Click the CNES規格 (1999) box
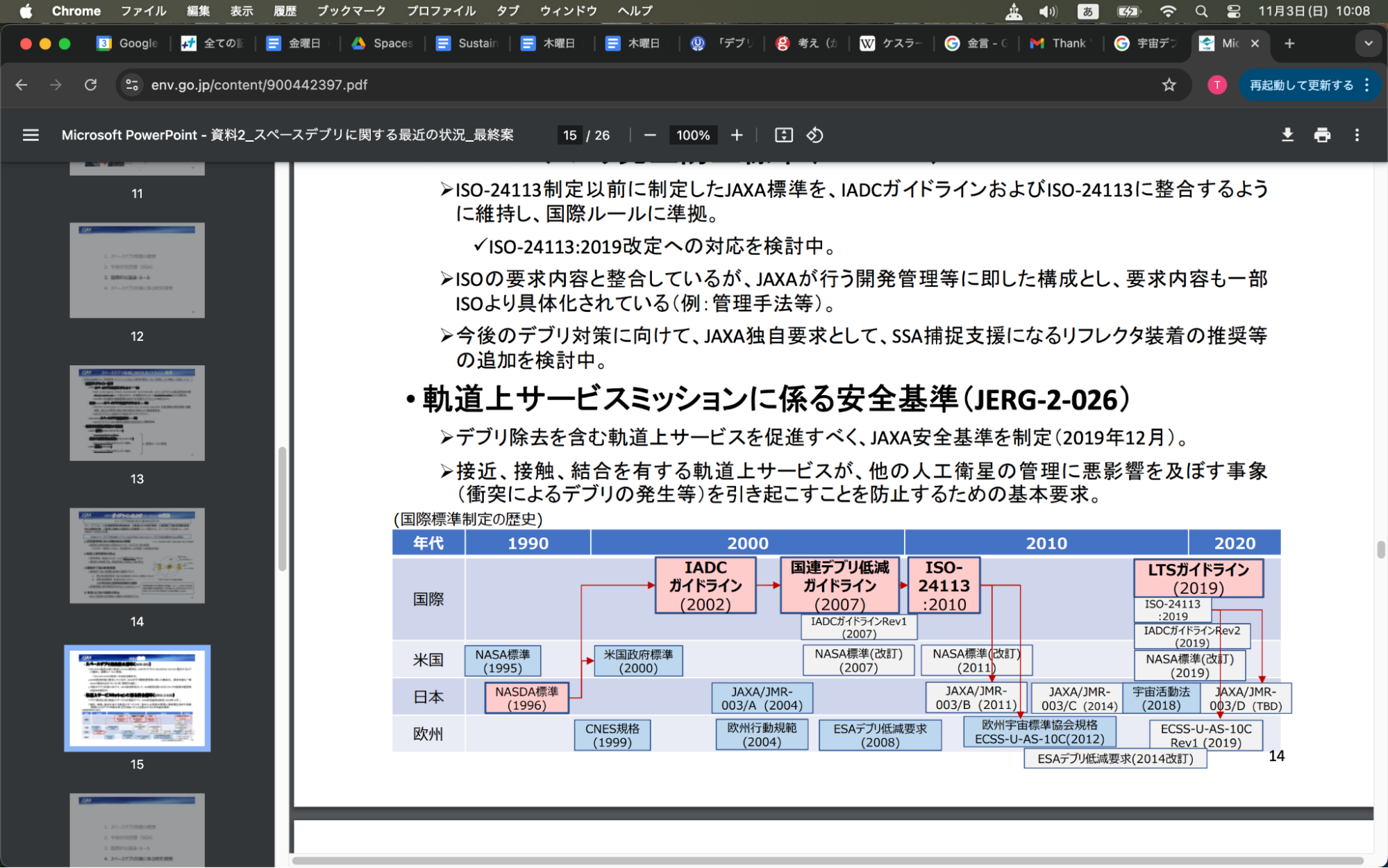This screenshot has height=868, width=1388. [x=612, y=735]
